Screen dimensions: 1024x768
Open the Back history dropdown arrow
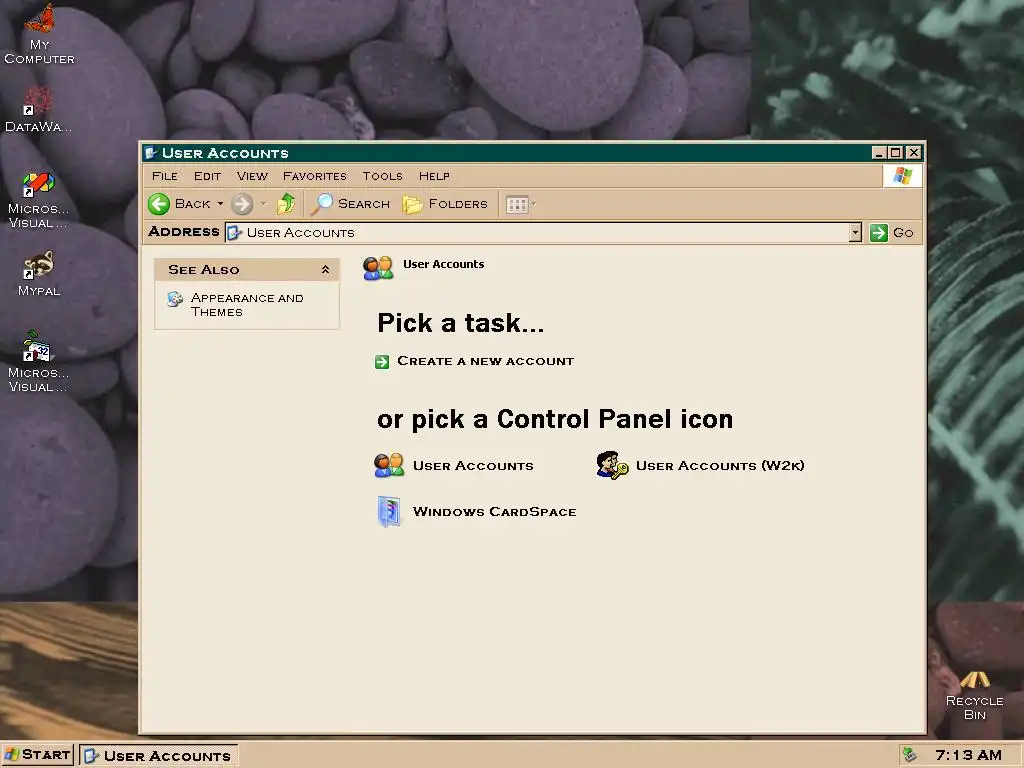pos(220,204)
